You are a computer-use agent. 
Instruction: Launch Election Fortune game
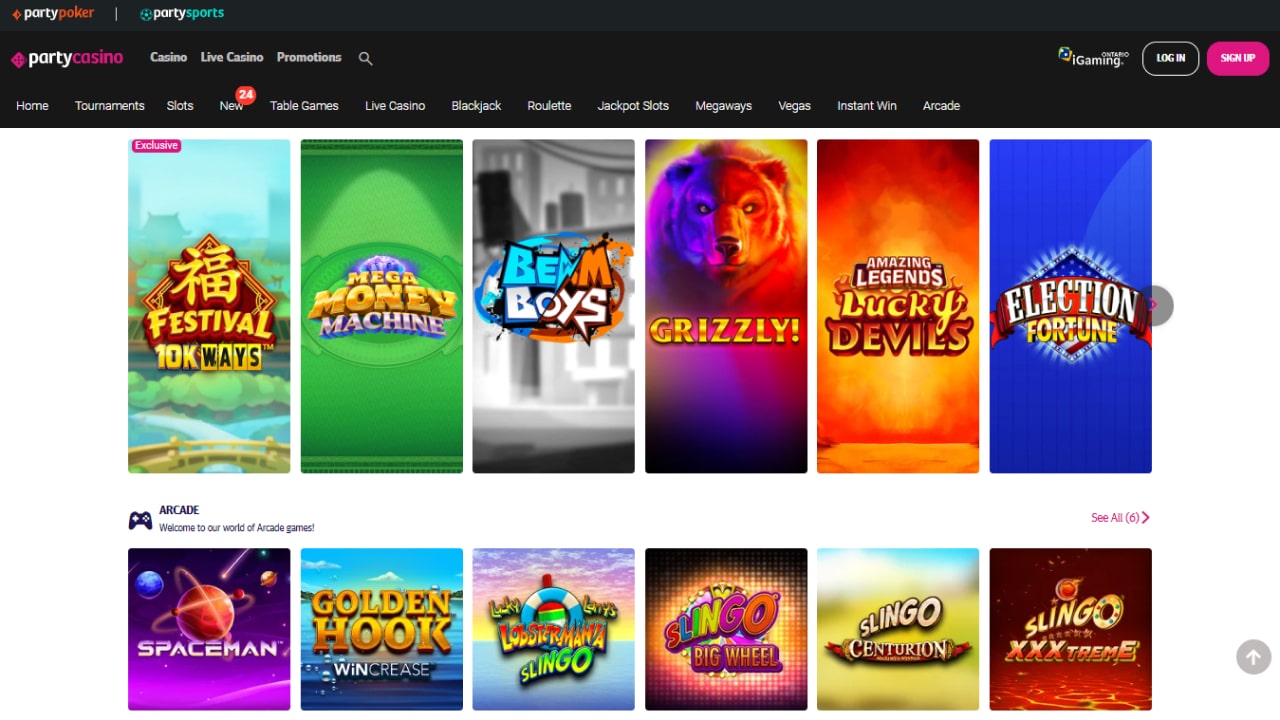point(1070,306)
